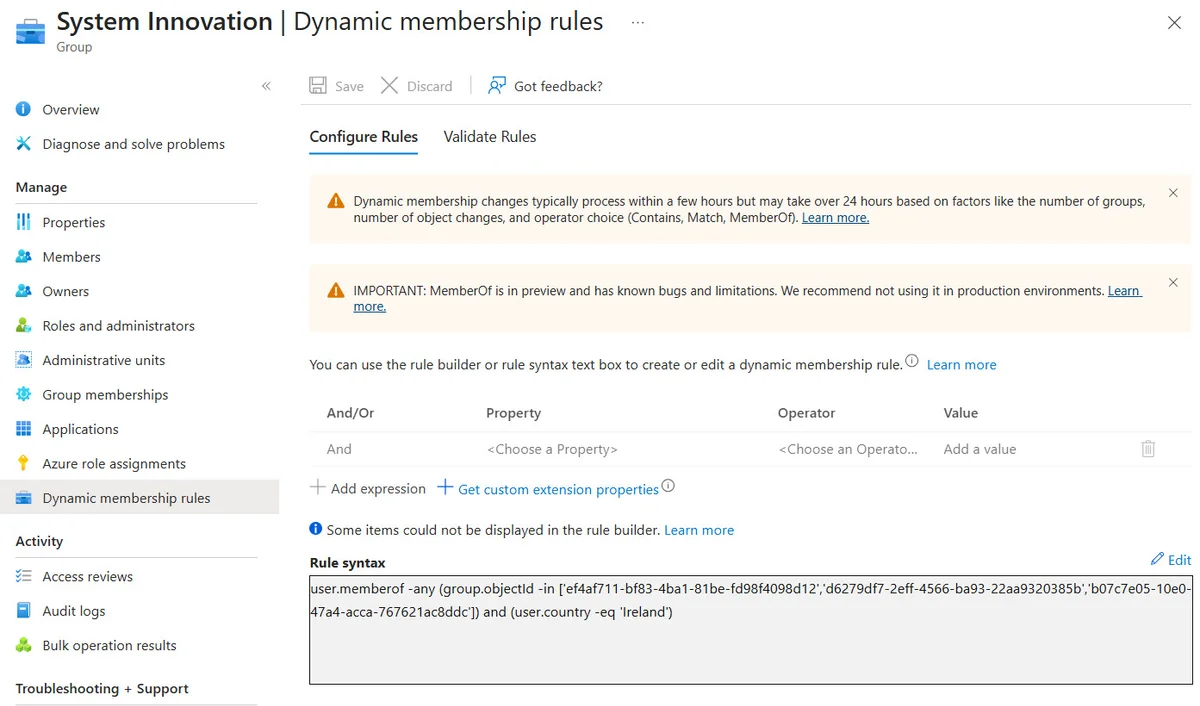The image size is (1200, 706).
Task: Click the Rule syntax label
Action: (347, 563)
